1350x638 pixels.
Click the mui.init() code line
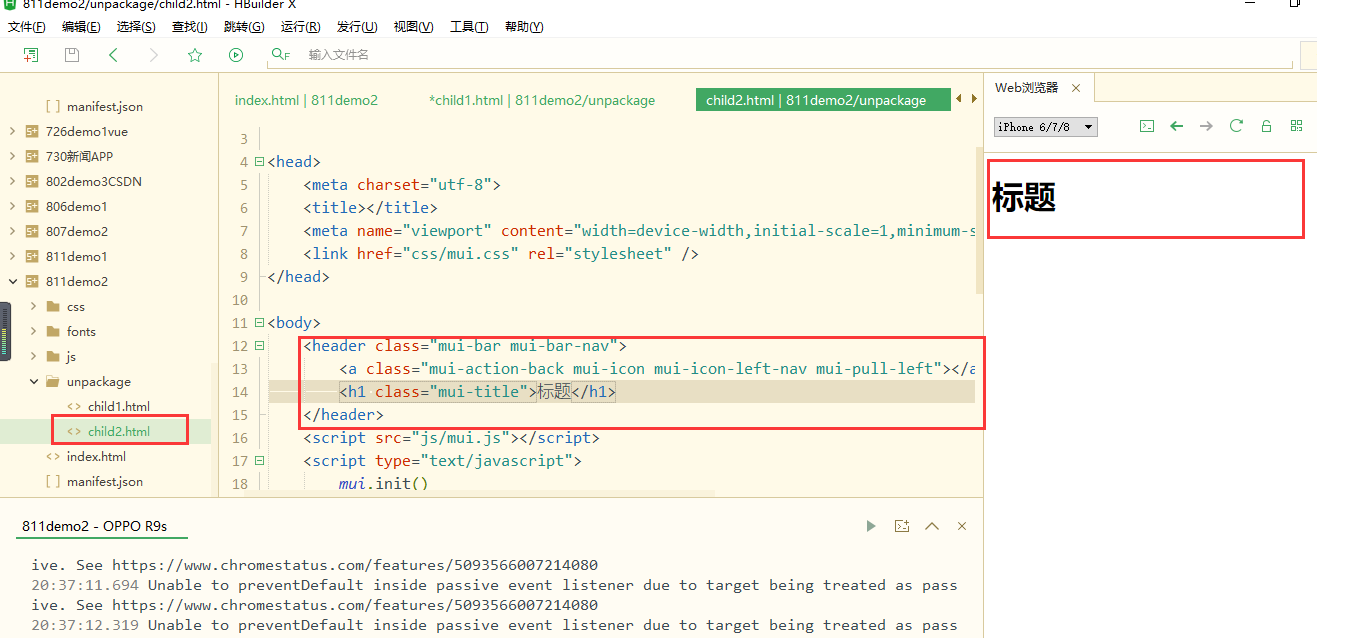point(383,484)
